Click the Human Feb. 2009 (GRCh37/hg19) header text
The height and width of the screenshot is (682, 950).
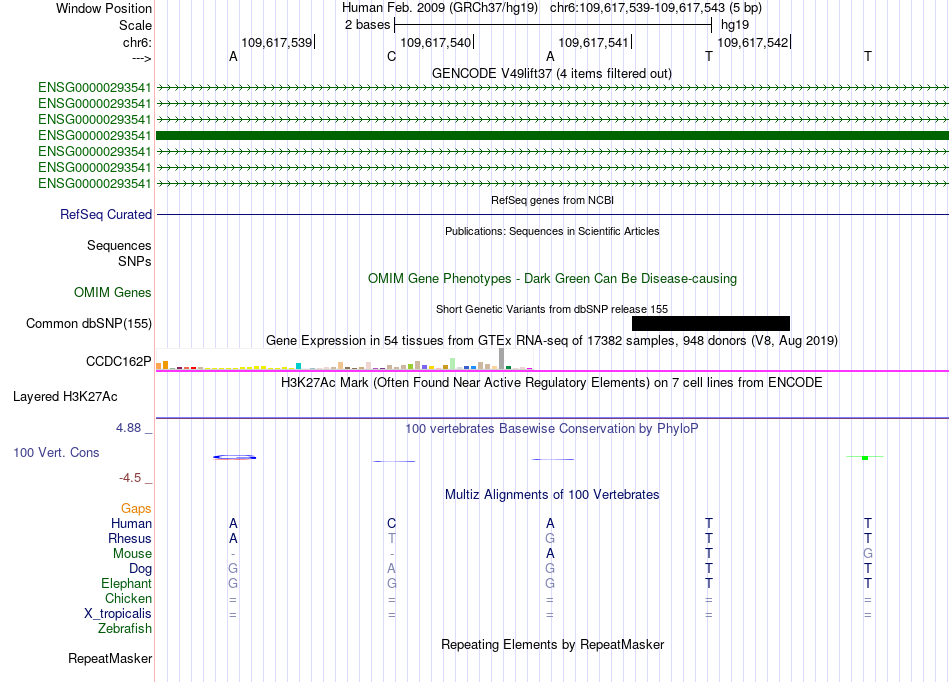point(440,8)
